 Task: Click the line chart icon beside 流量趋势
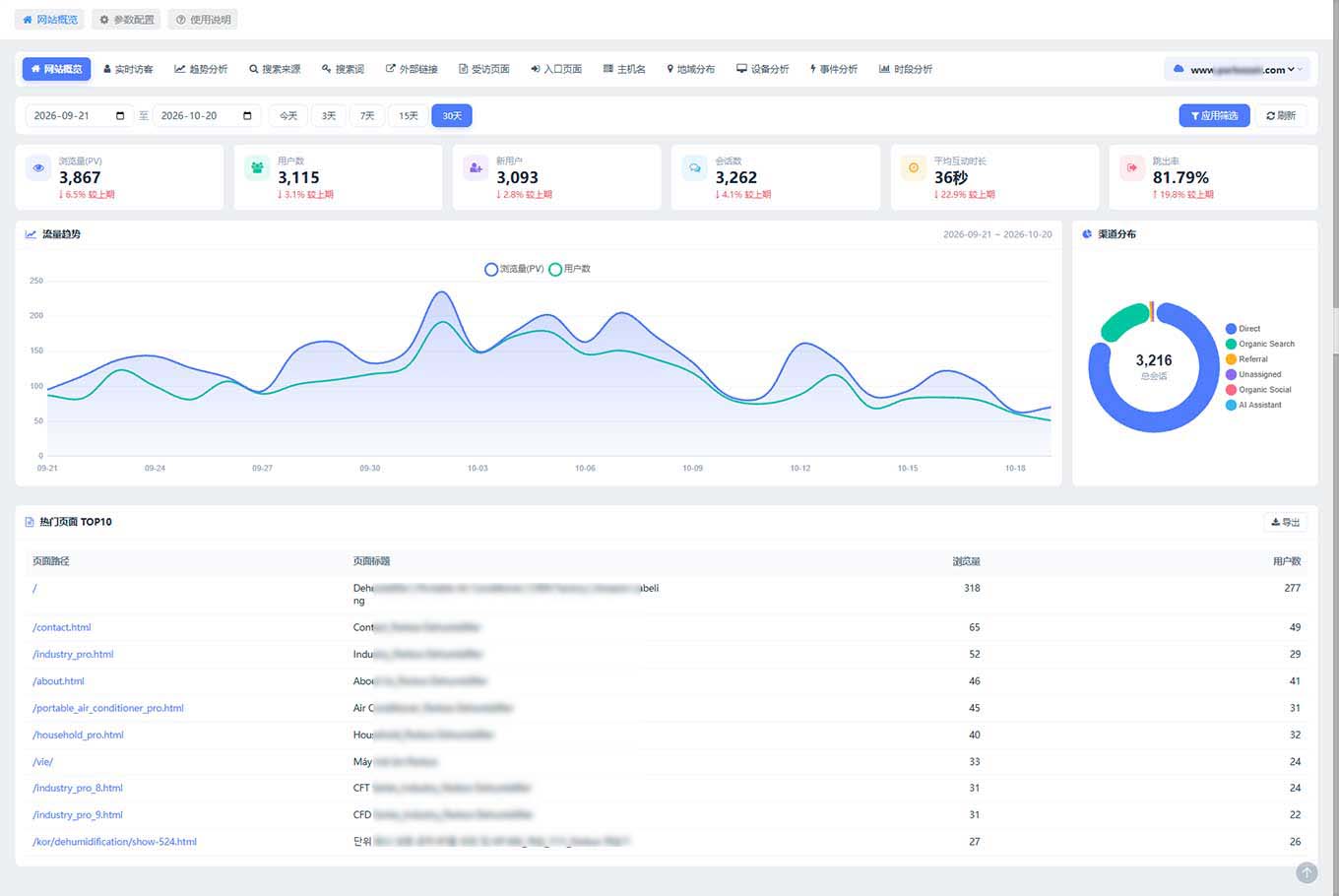click(32, 234)
